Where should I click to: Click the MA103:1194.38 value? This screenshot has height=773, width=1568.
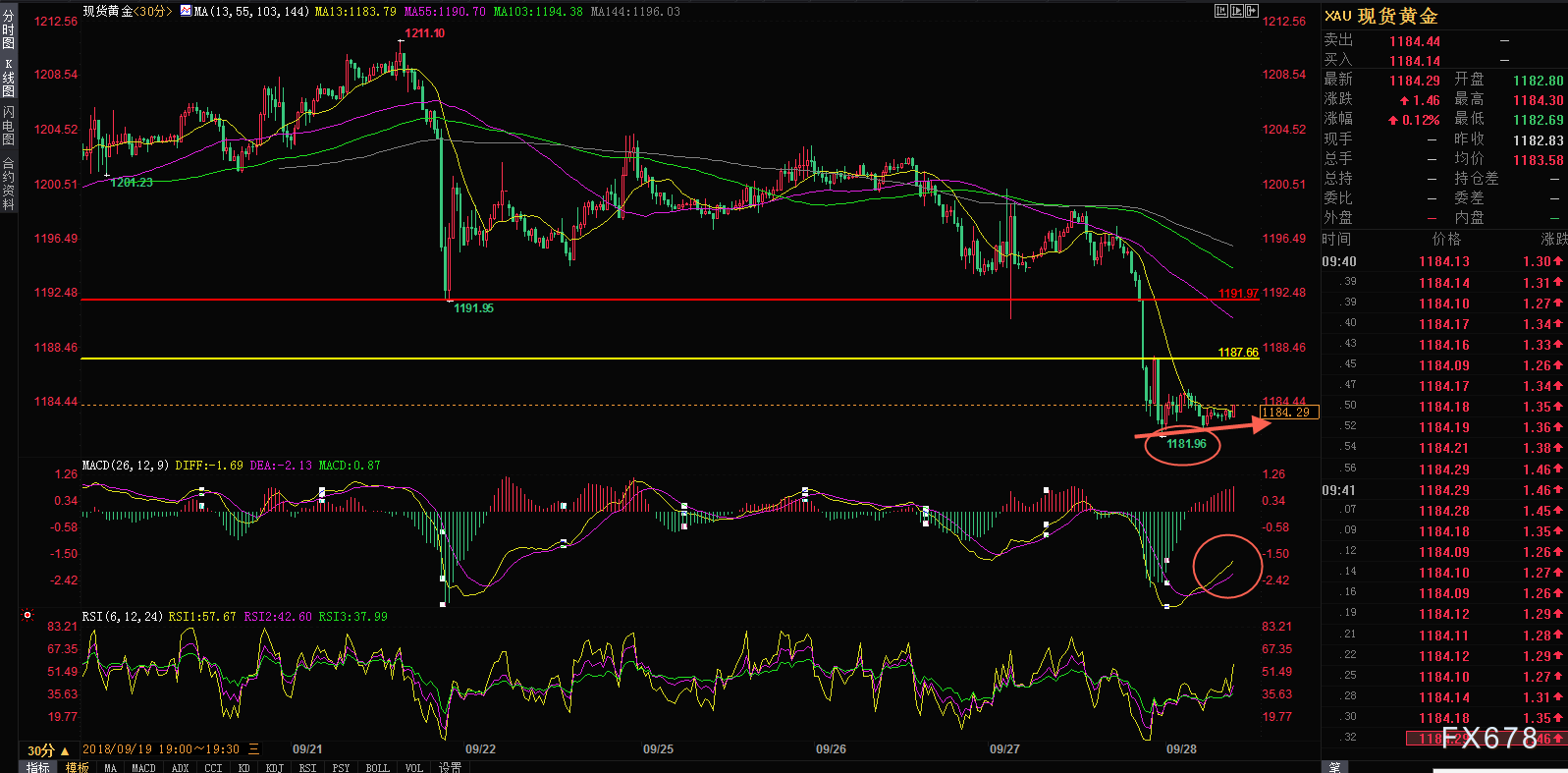tap(538, 12)
